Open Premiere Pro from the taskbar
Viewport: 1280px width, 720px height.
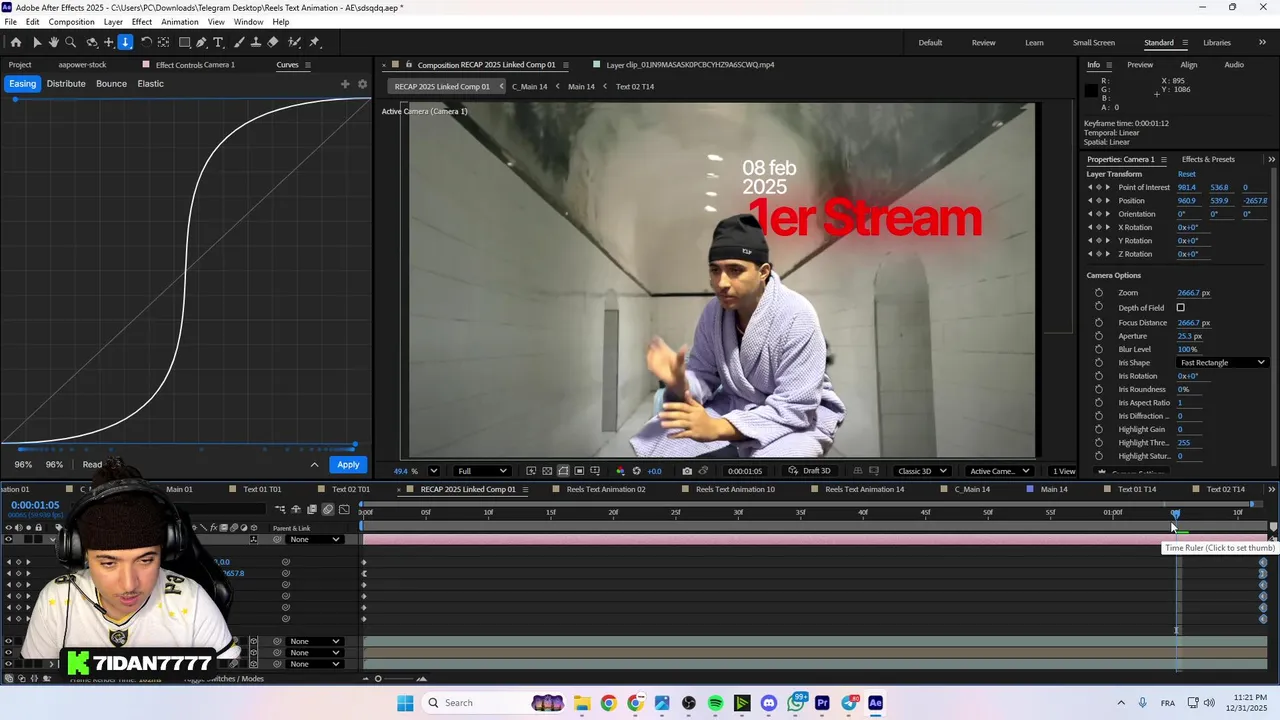[x=822, y=703]
